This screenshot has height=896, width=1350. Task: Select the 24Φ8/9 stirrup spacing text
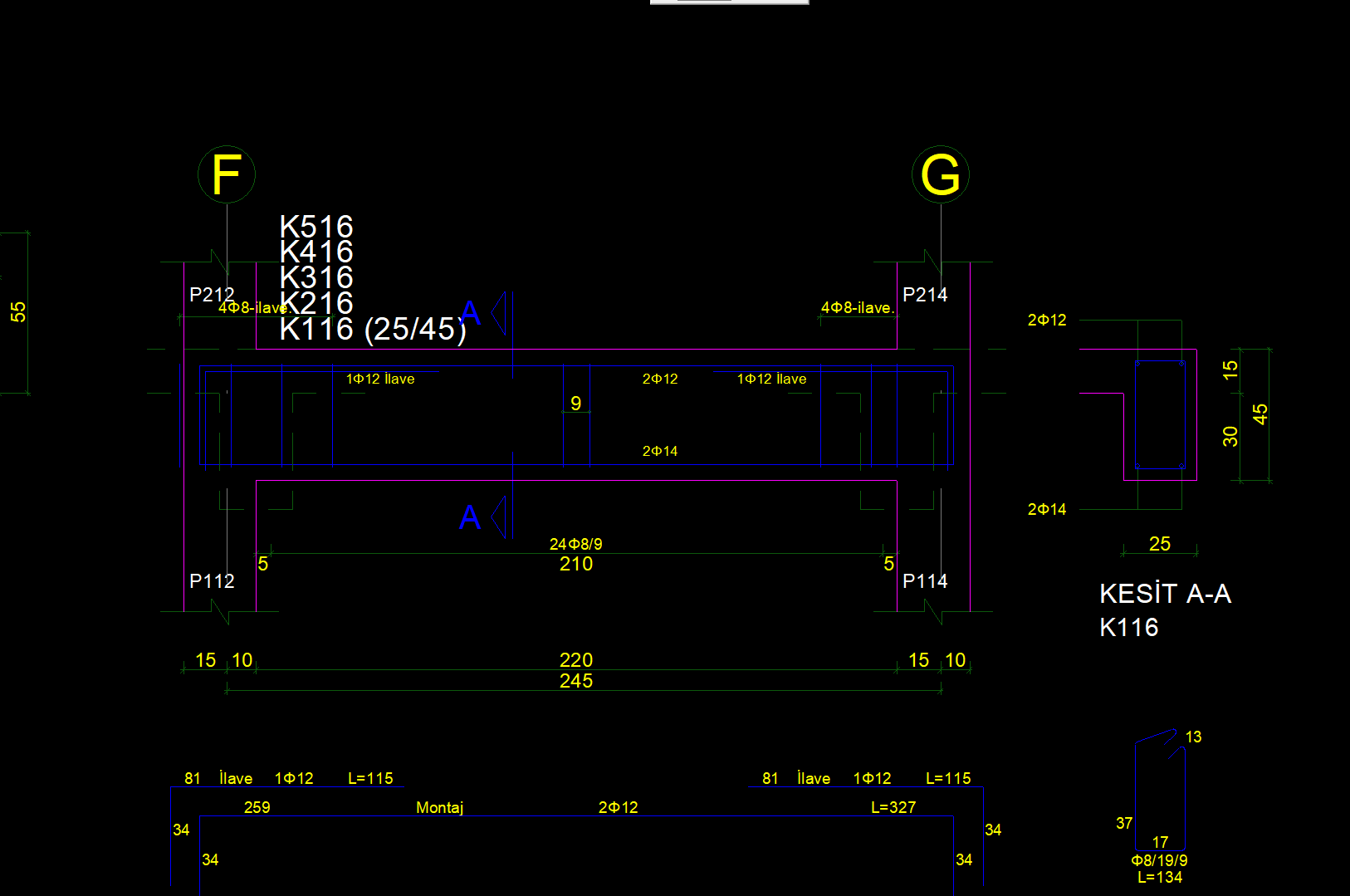coord(575,544)
